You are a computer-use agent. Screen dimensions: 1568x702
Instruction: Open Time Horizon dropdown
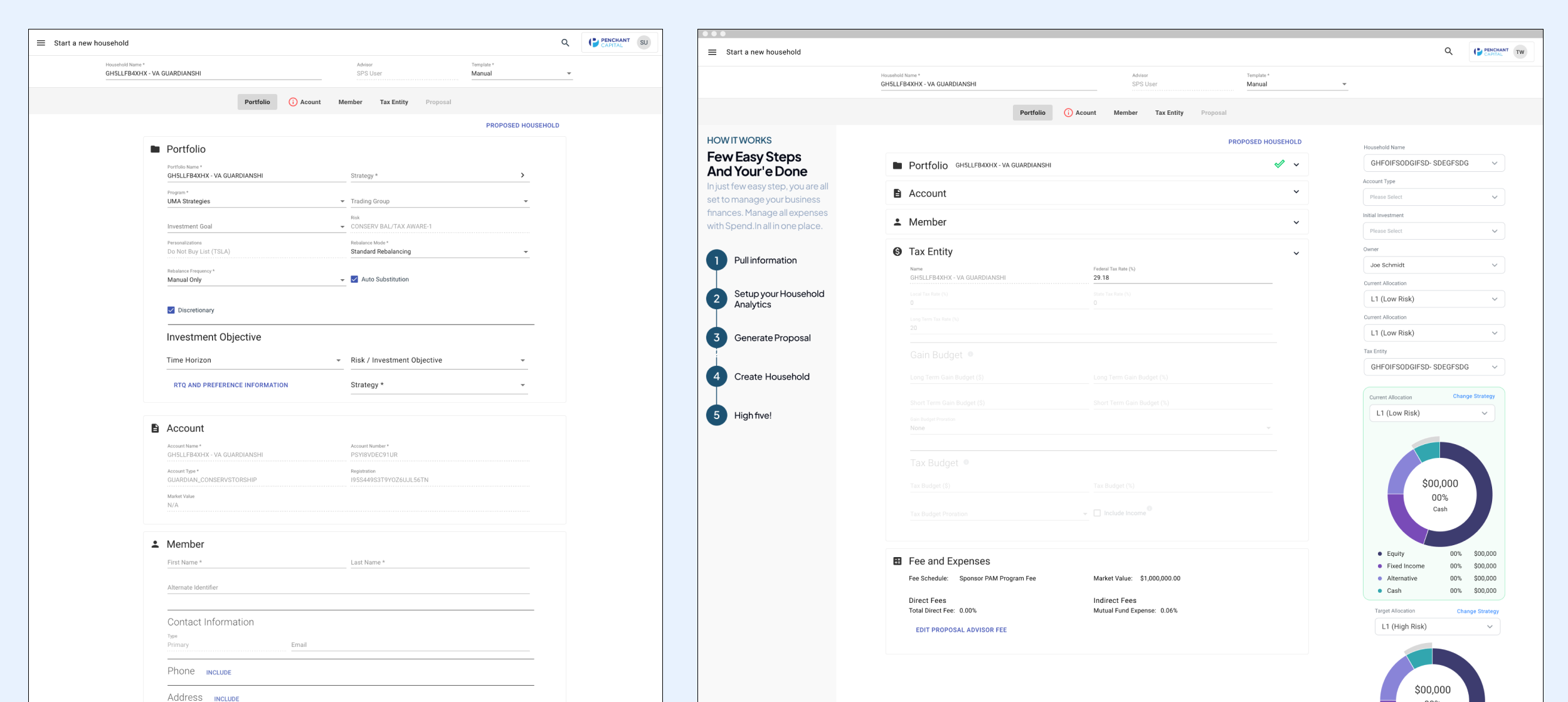[x=254, y=360]
